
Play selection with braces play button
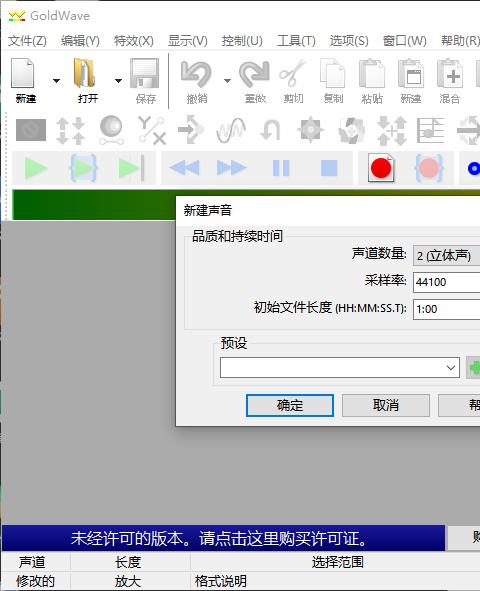tap(84, 168)
